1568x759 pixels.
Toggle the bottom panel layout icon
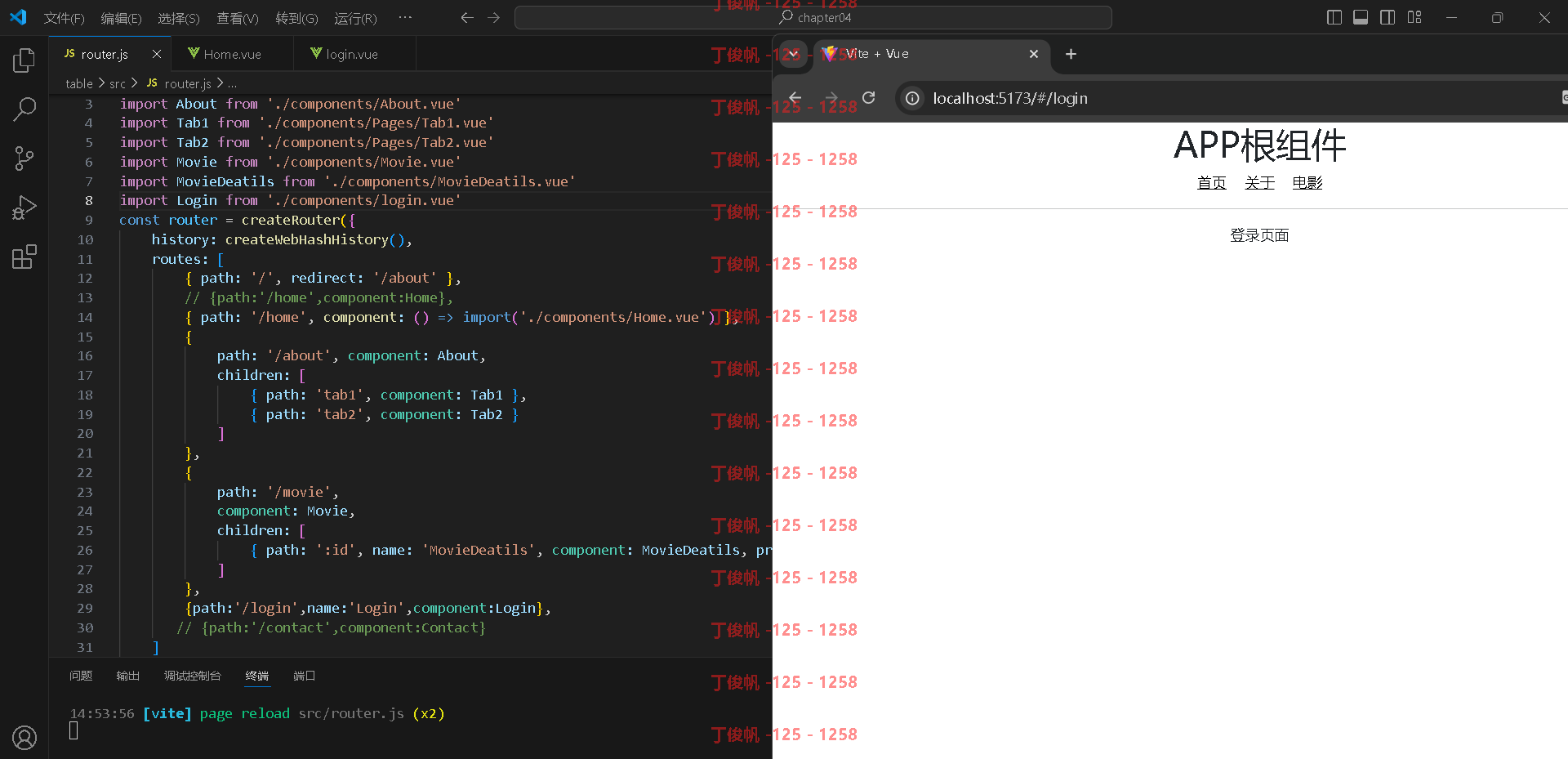(x=1361, y=17)
